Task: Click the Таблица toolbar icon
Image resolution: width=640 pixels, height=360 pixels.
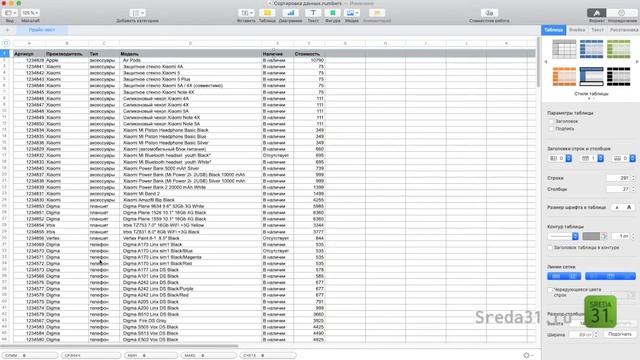Action: click(267, 13)
